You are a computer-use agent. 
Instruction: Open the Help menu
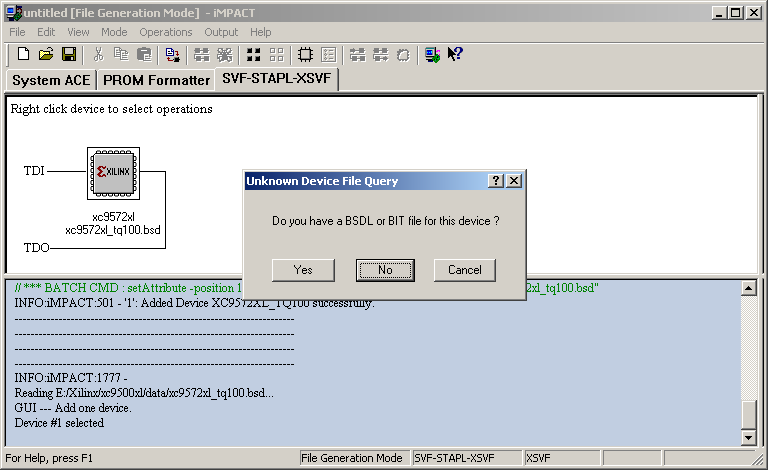(261, 32)
